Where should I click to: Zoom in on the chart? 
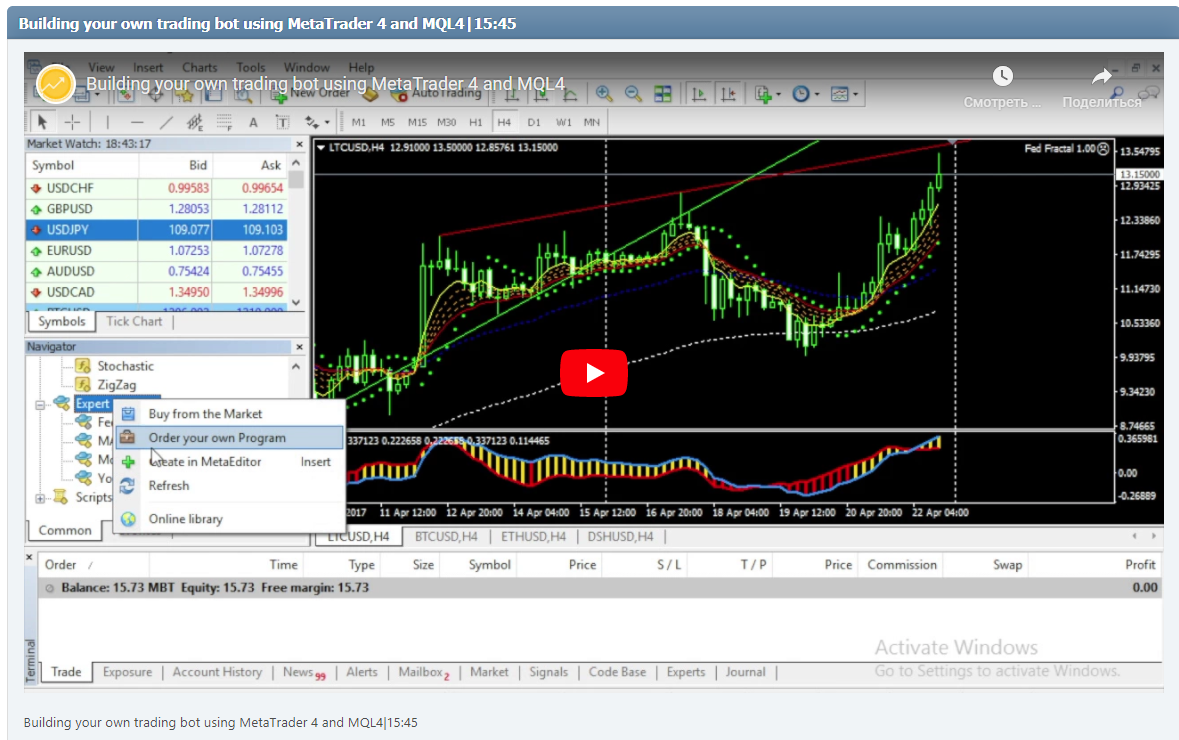tap(604, 93)
